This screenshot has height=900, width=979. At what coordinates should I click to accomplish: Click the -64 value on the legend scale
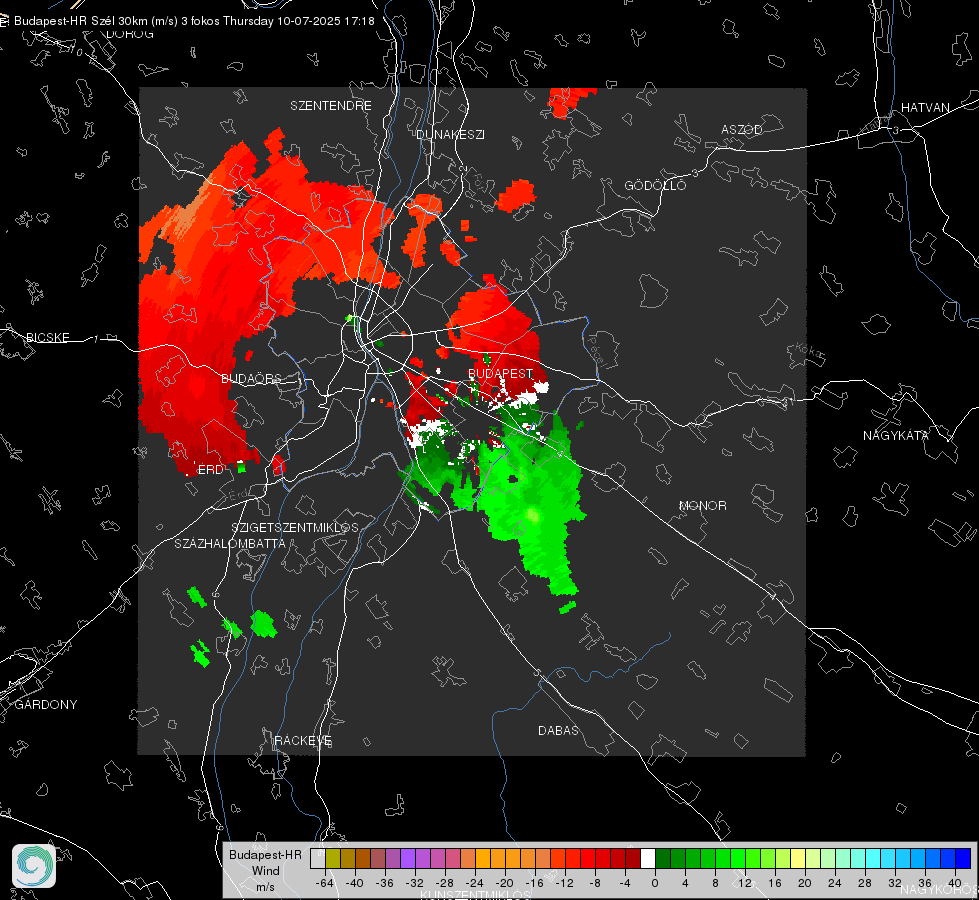point(325,883)
